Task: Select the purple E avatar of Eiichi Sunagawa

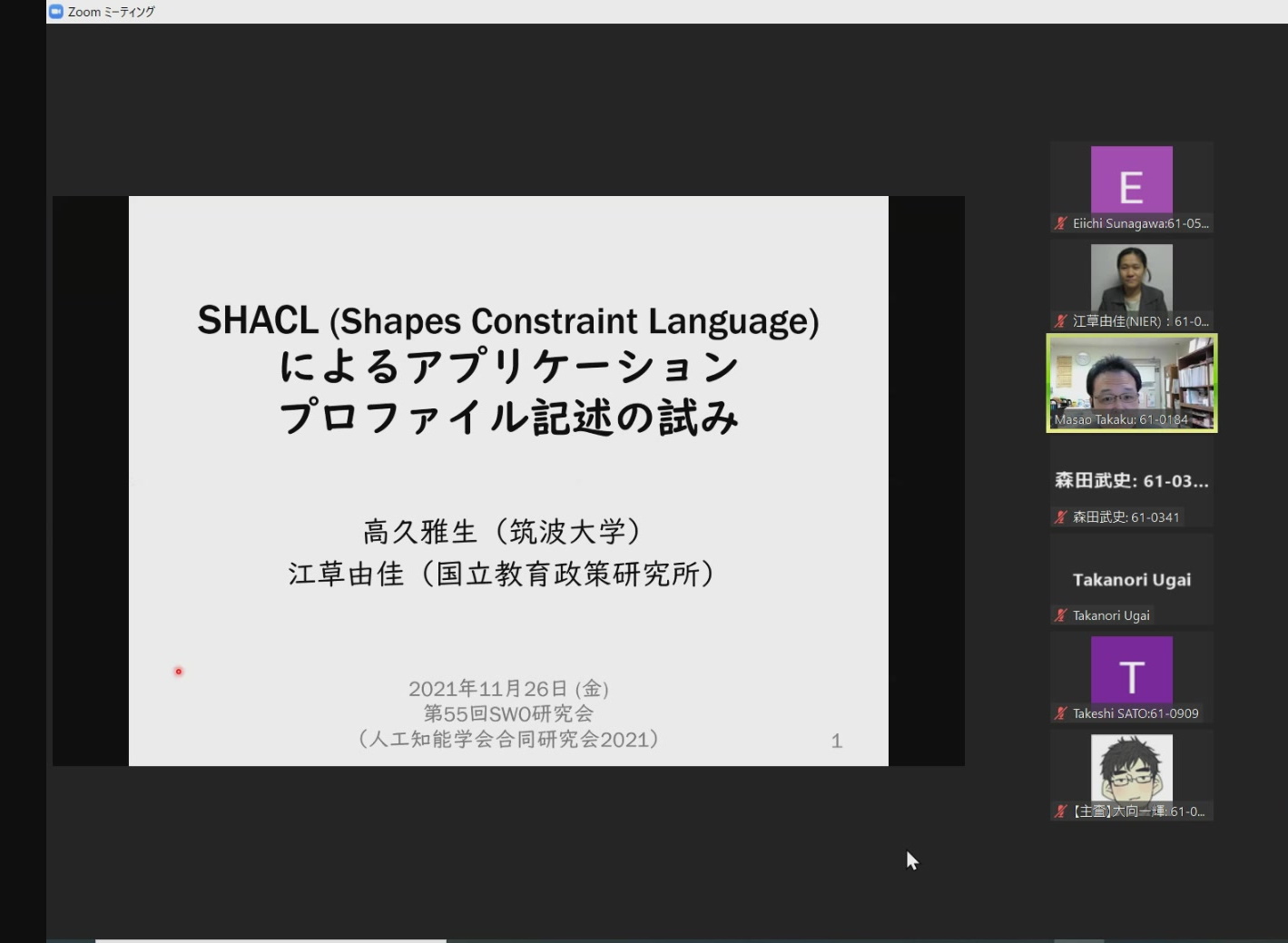Action: tap(1131, 180)
